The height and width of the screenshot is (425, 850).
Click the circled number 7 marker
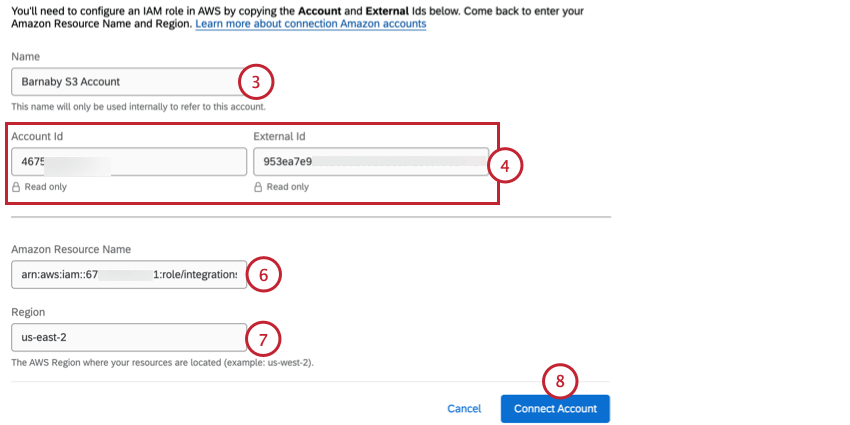[263, 339]
